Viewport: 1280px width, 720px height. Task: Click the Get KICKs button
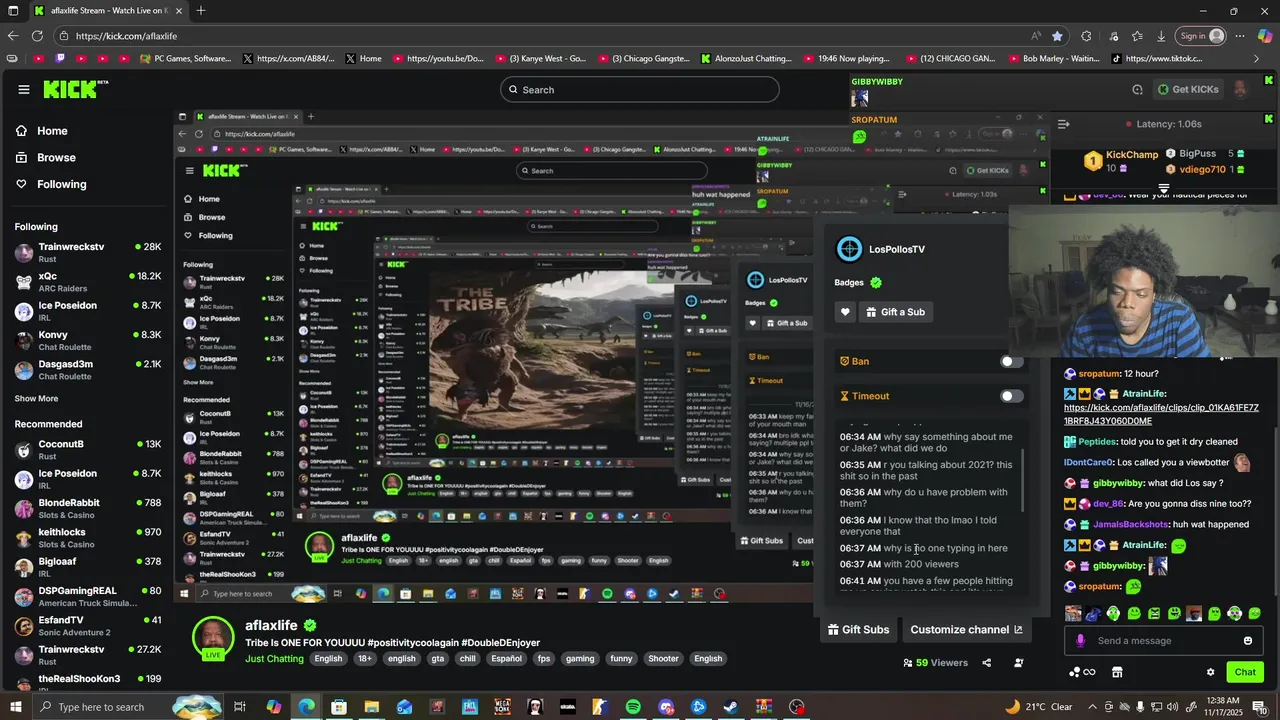[x=1187, y=89]
